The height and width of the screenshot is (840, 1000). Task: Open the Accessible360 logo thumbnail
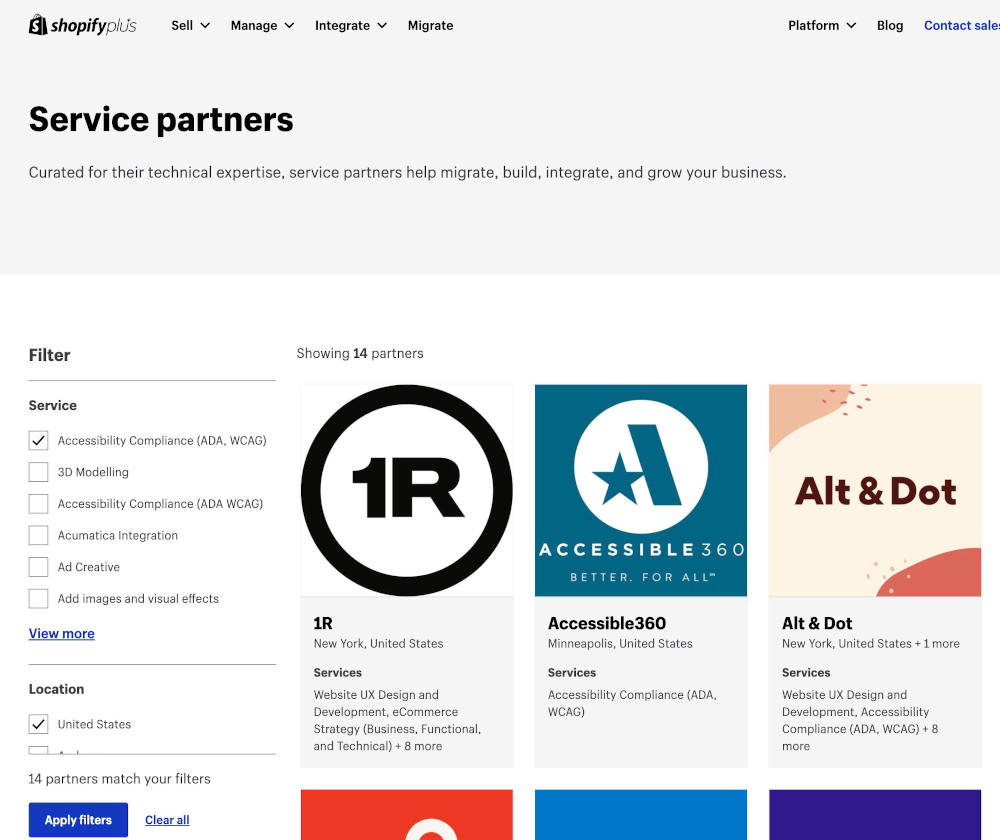coord(641,490)
